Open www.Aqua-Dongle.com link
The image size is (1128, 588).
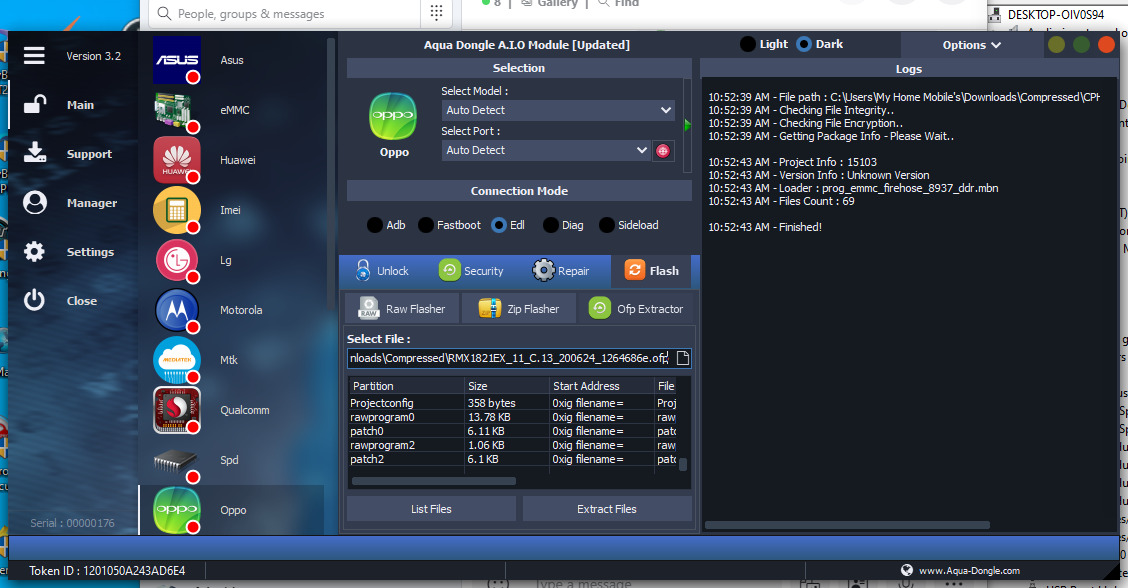969,571
